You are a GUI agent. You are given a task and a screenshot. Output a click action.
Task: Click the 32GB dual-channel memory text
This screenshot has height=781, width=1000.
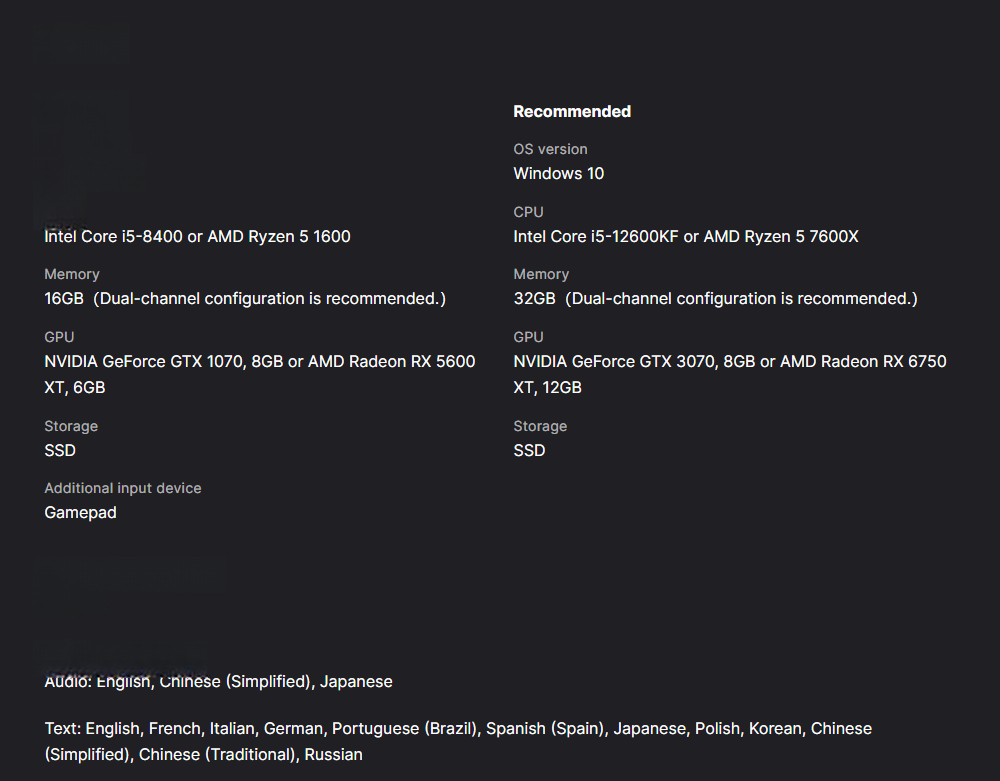(716, 298)
